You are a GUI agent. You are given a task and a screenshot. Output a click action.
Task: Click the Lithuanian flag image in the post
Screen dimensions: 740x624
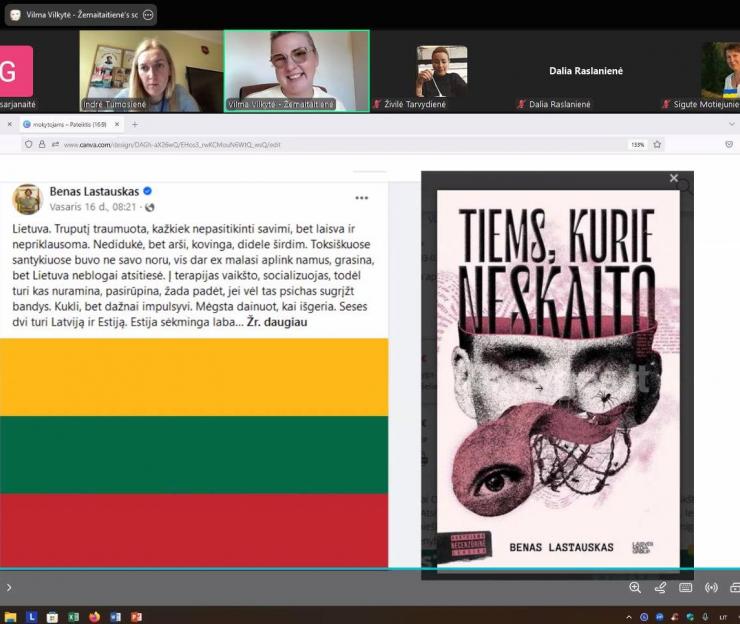(194, 453)
